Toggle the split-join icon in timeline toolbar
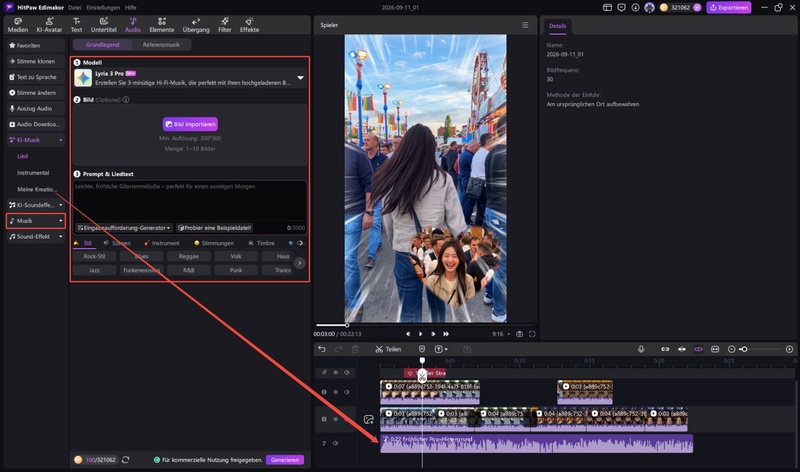Viewport: 800px width, 472px height. (682, 349)
